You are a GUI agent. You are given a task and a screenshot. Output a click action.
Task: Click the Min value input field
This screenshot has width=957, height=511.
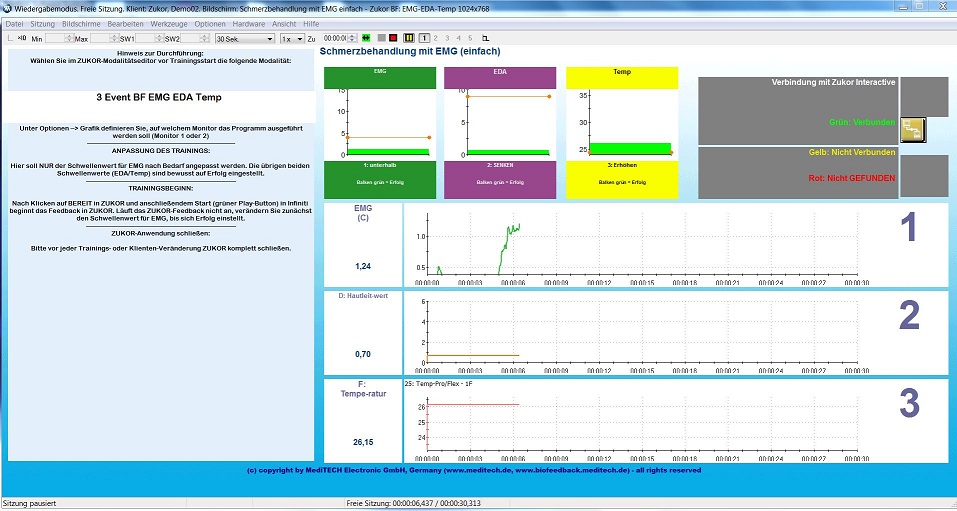point(55,38)
